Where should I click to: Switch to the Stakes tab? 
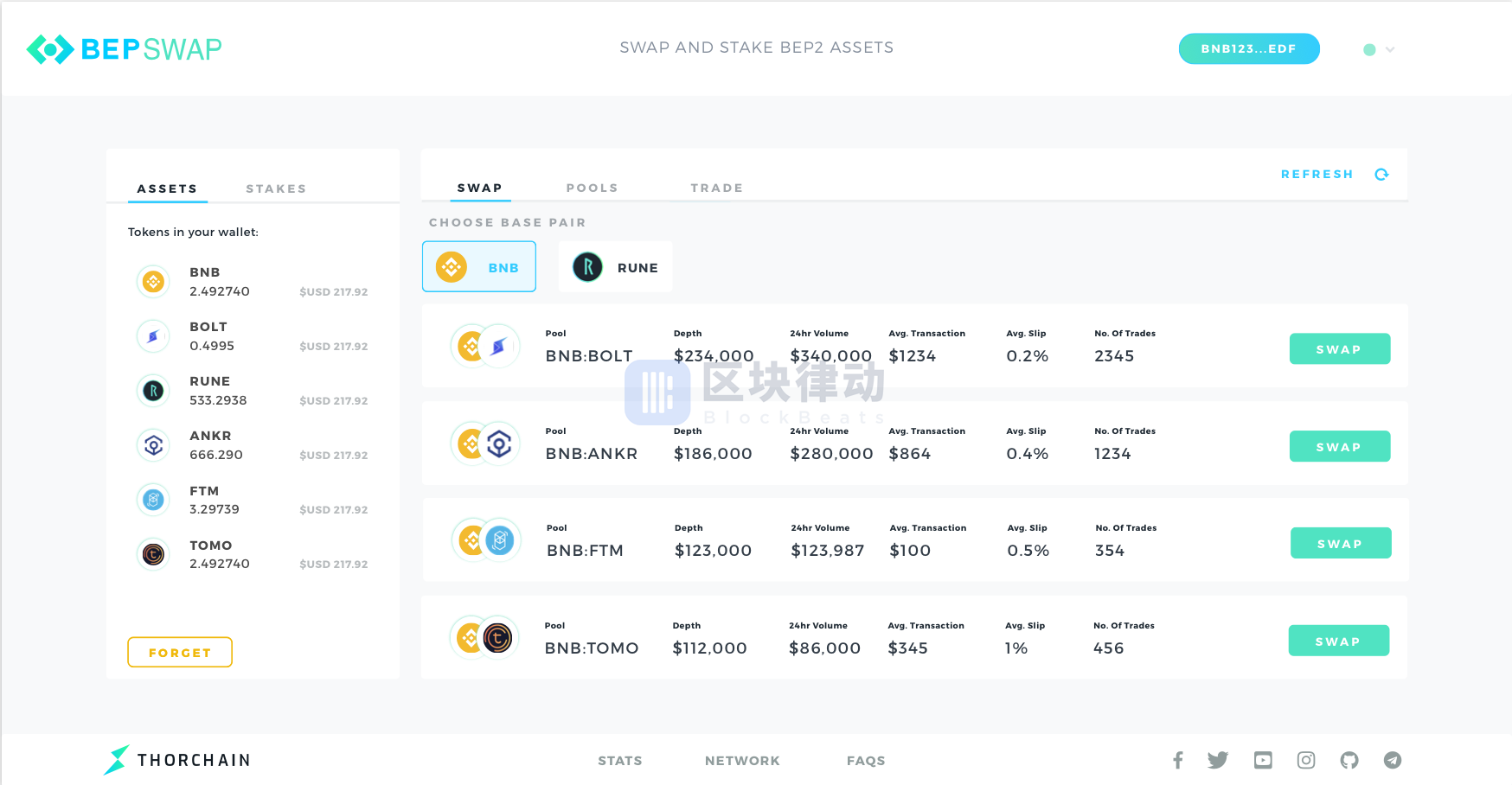tap(276, 188)
